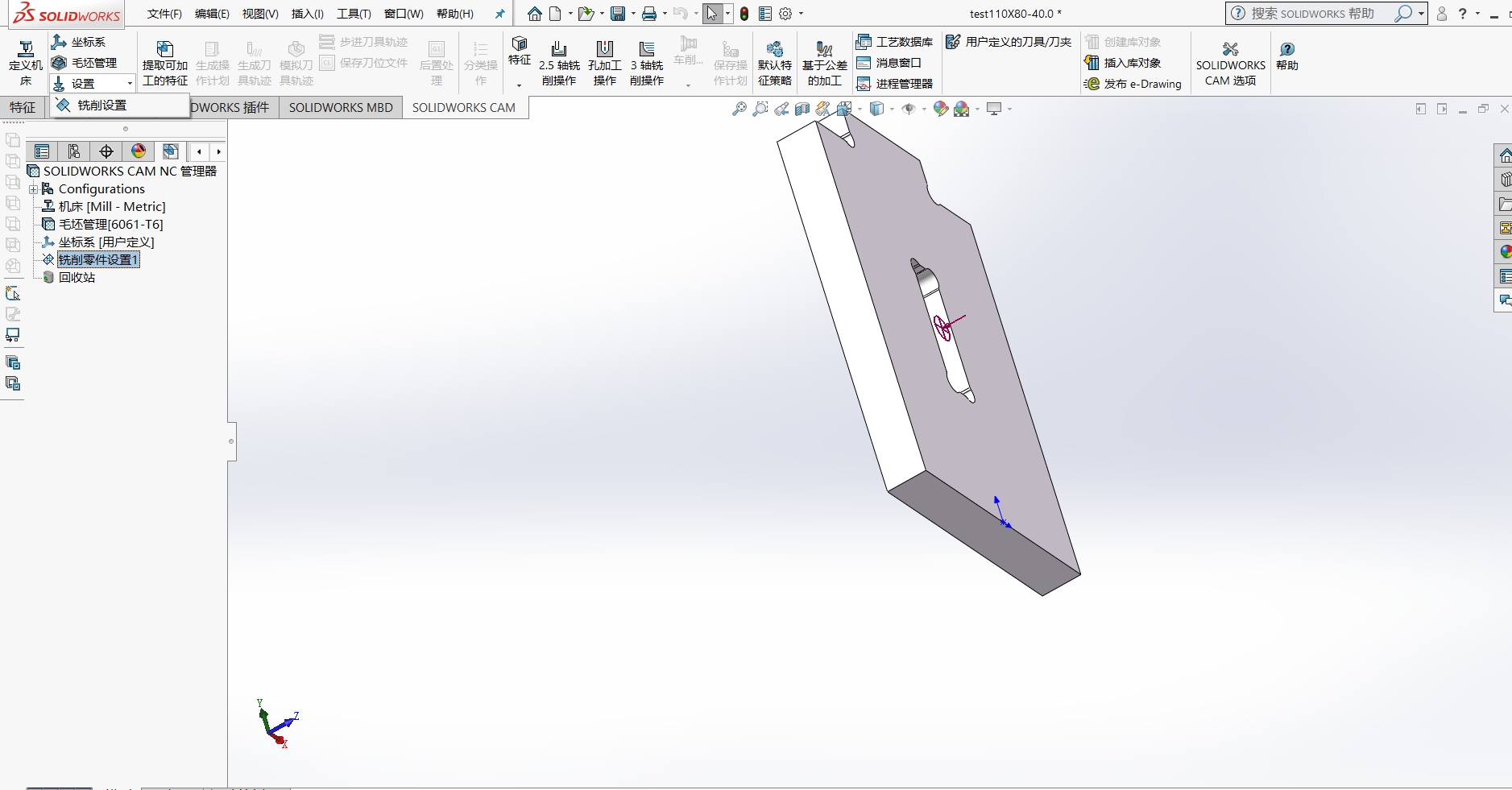Click the rebuild traffic light icon
Screen dimensions: 1512x790
coord(744,14)
